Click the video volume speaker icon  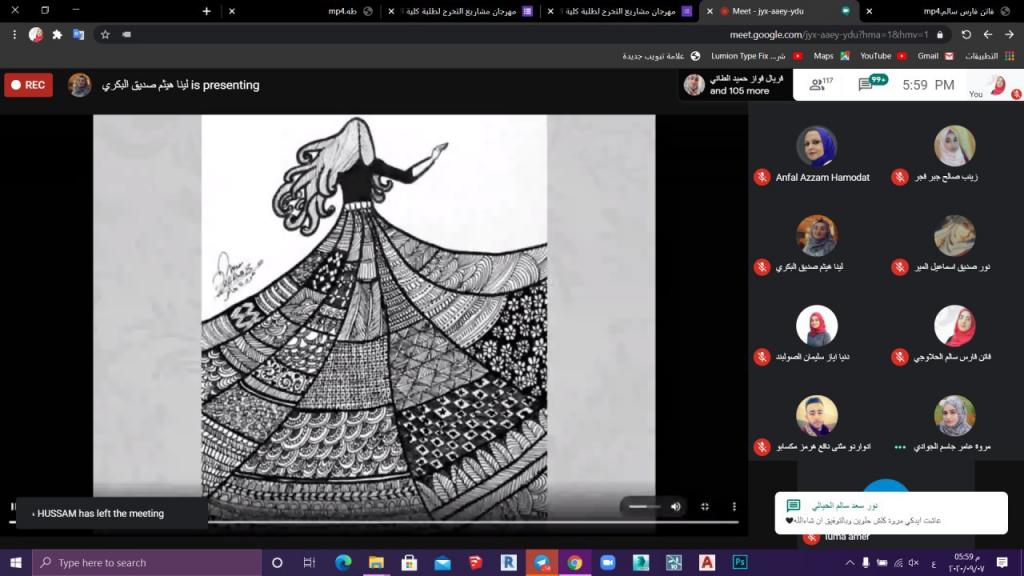[676, 507]
